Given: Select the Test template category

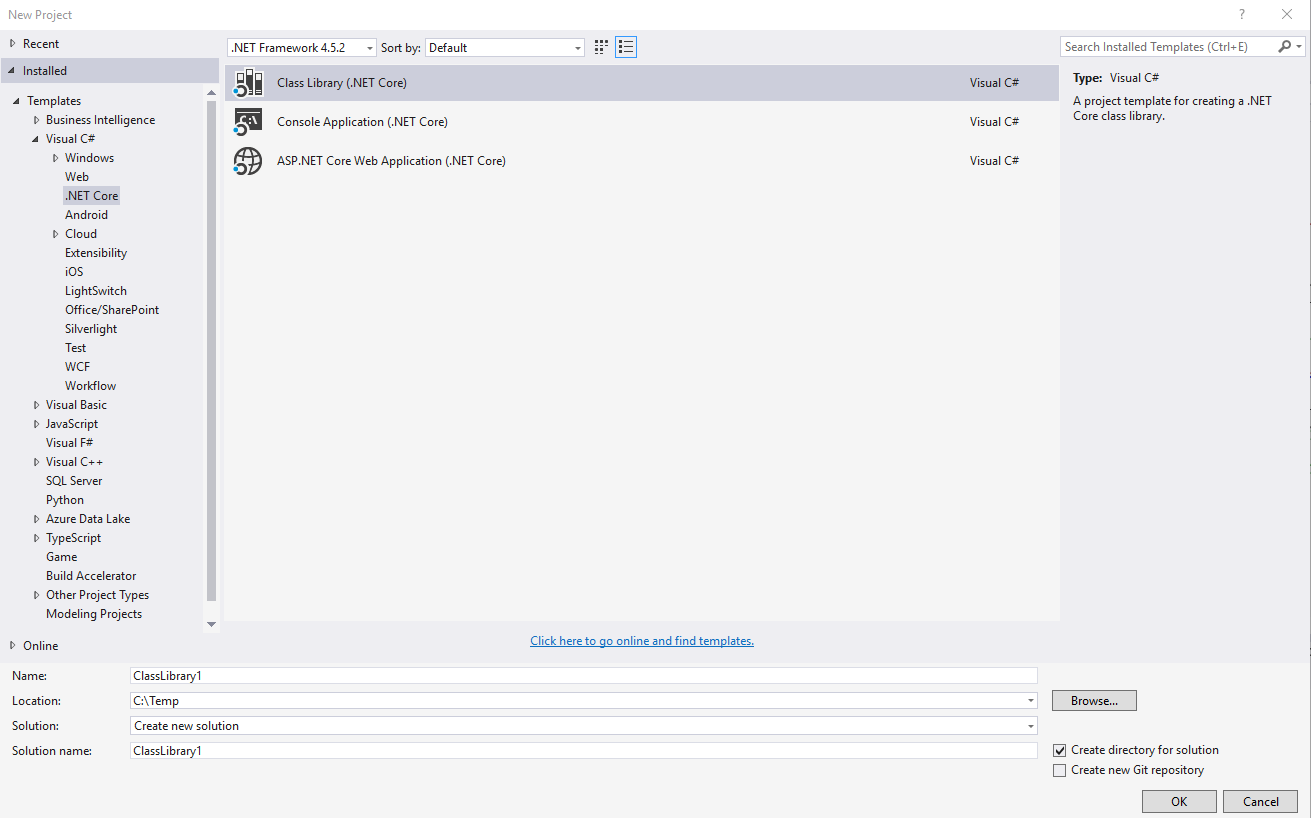Looking at the screenshot, I should coord(76,348).
